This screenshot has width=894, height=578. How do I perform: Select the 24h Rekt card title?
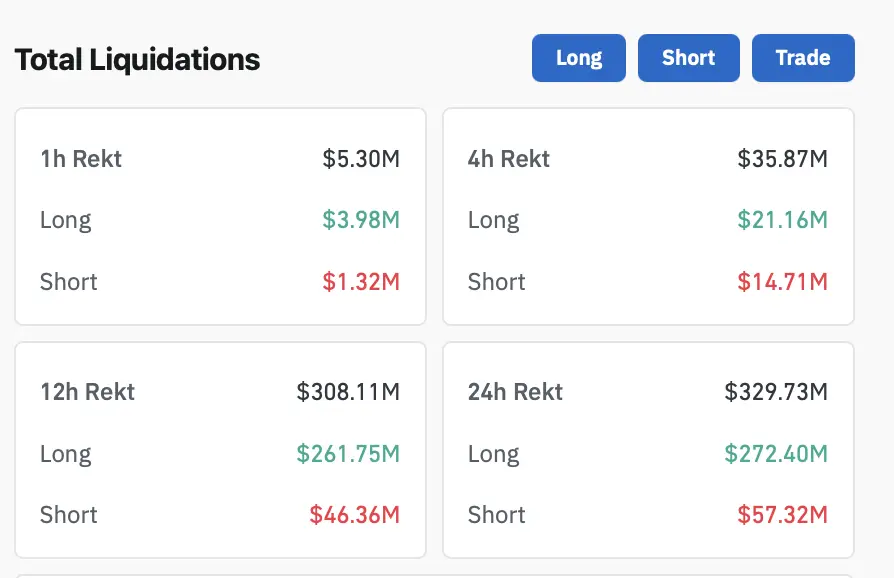click(x=515, y=392)
